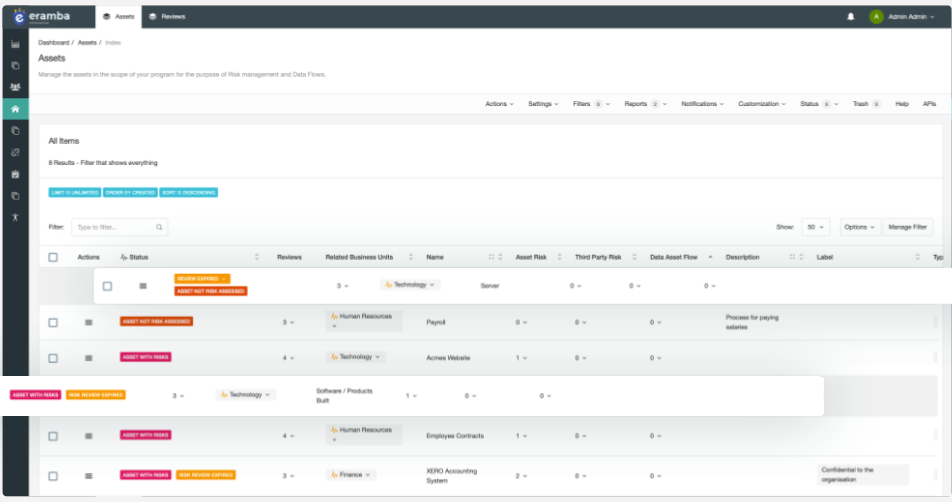Click the sort arrows on Related Business Units

(x=411, y=257)
